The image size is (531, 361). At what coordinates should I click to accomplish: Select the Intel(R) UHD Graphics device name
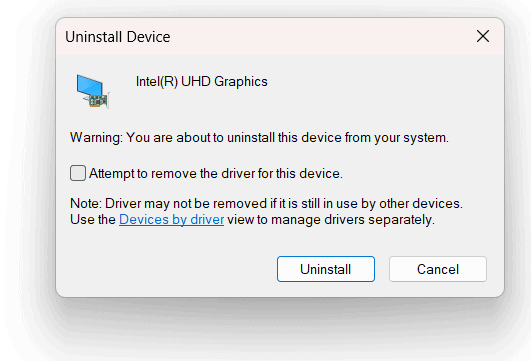[x=201, y=82]
